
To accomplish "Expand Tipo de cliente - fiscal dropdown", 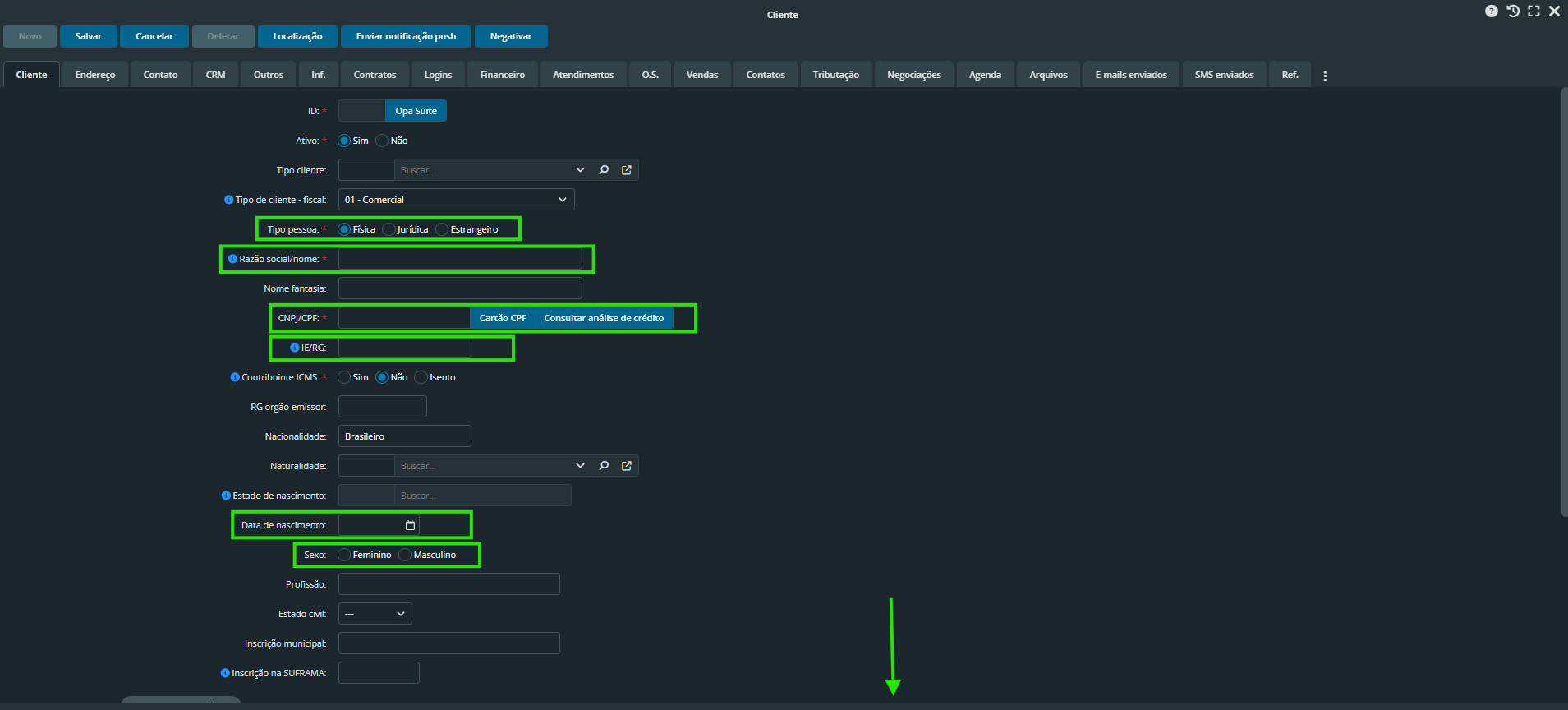I will coord(562,200).
